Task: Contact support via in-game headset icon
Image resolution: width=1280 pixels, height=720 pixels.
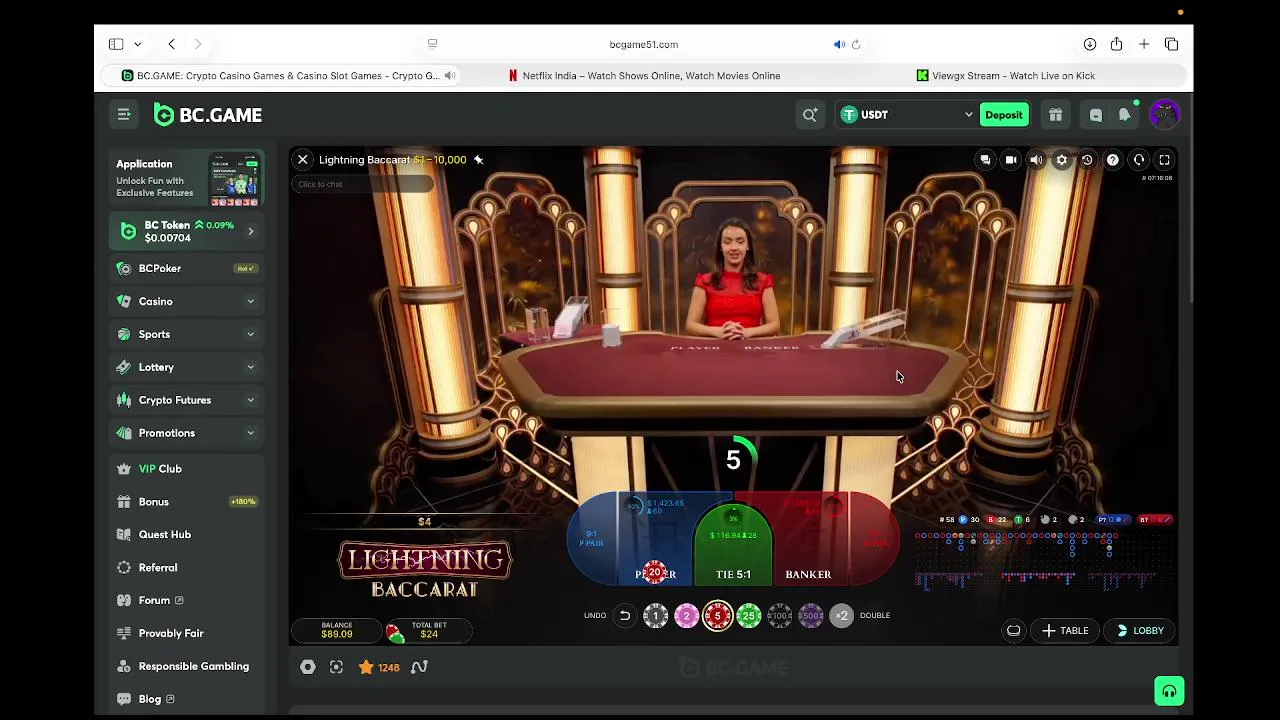Action: click(1139, 160)
